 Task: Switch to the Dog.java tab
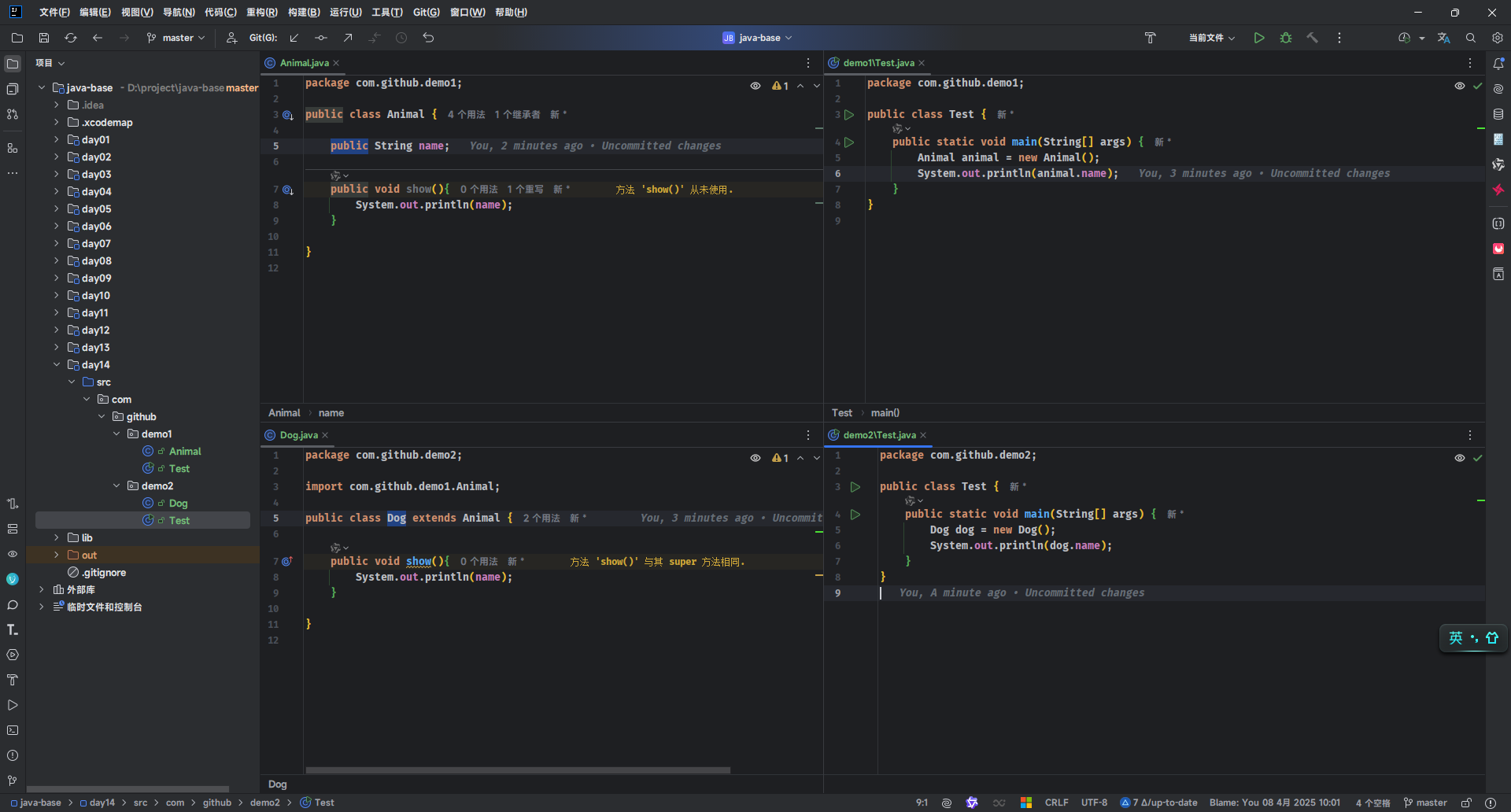point(298,435)
